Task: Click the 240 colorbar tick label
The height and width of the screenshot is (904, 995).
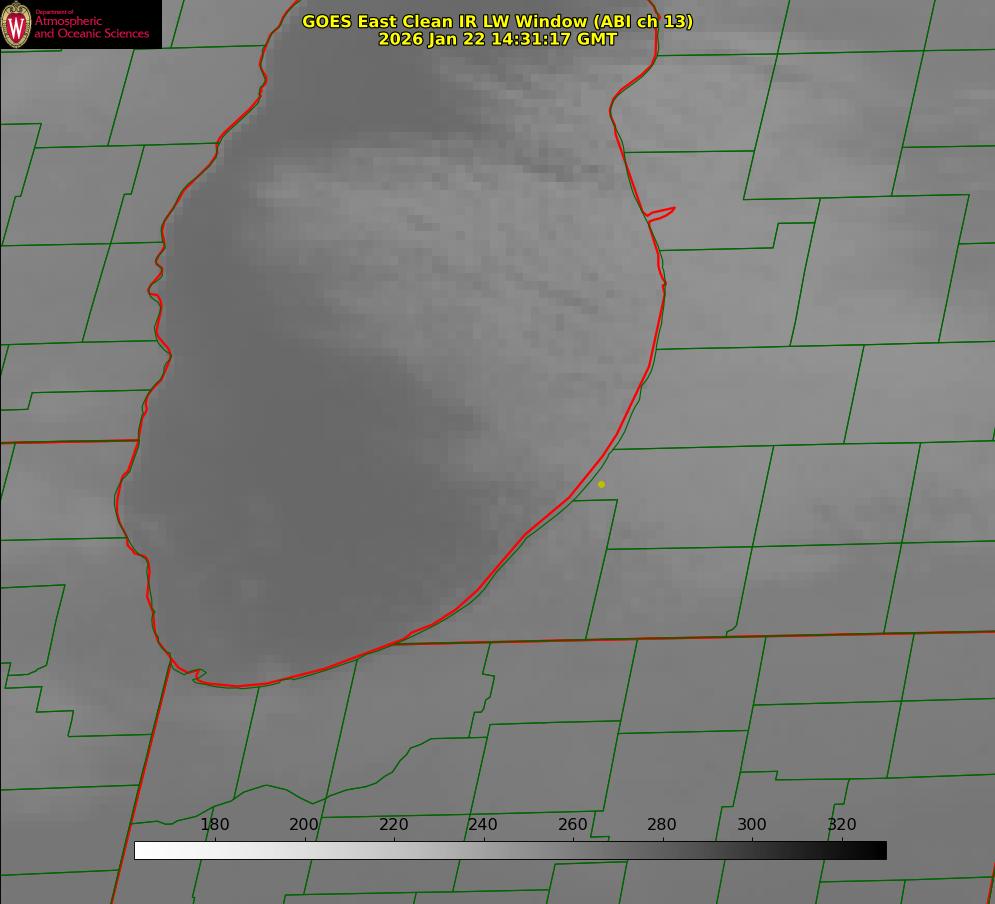Action: (483, 824)
